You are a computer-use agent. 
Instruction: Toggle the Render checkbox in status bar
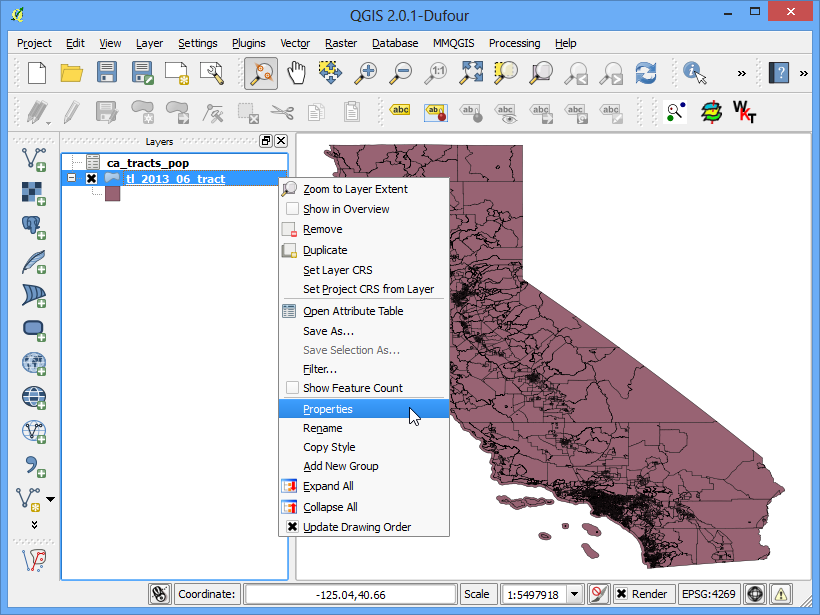[621, 594]
